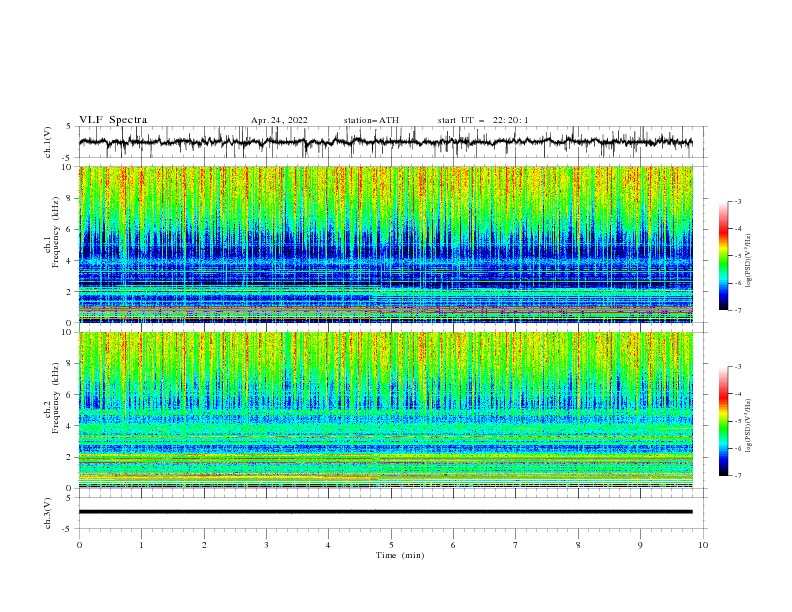
Task: Click the ch.2 spectrogram color bar
Action: tap(723, 421)
